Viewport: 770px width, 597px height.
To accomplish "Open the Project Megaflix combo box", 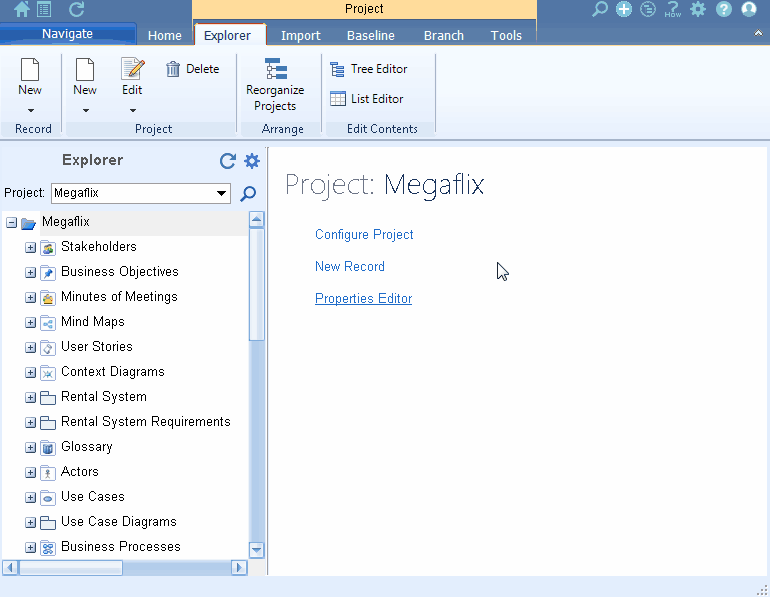I will click(x=141, y=193).
